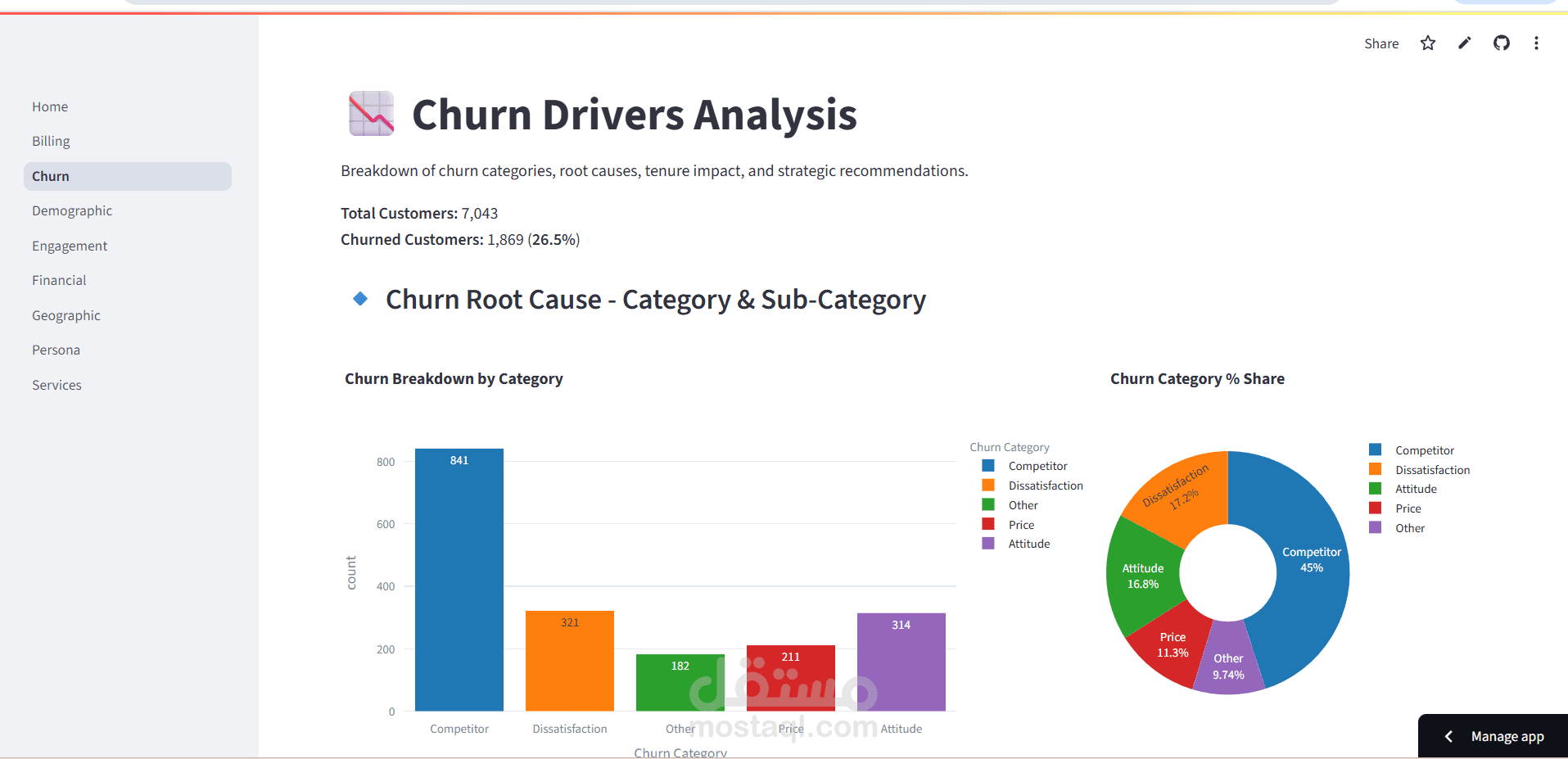The image size is (1568, 759).
Task: Toggle Dissatisfaction in bar chart legend
Action: tap(1033, 486)
